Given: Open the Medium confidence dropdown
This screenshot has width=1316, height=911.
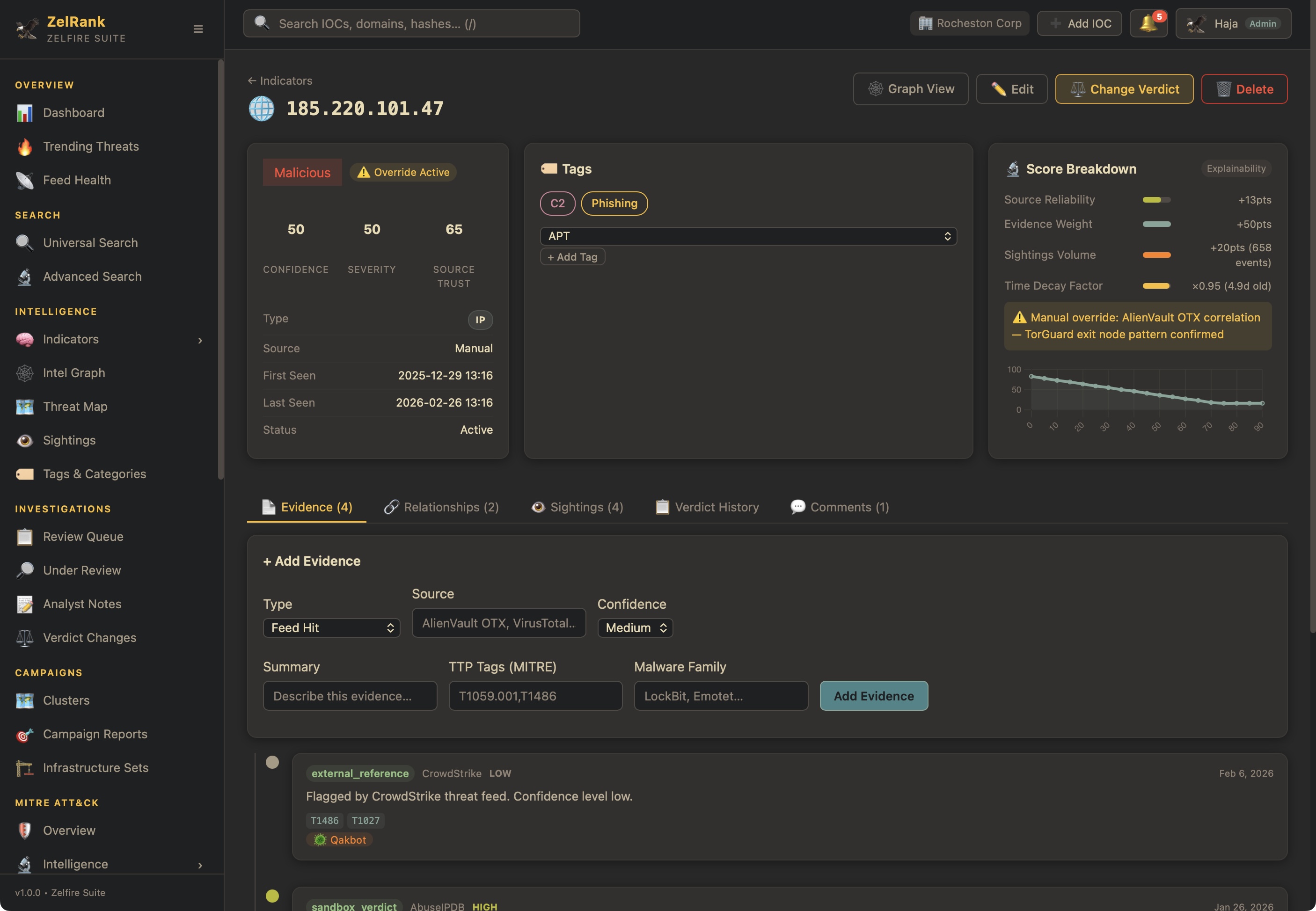Looking at the screenshot, I should pos(635,628).
